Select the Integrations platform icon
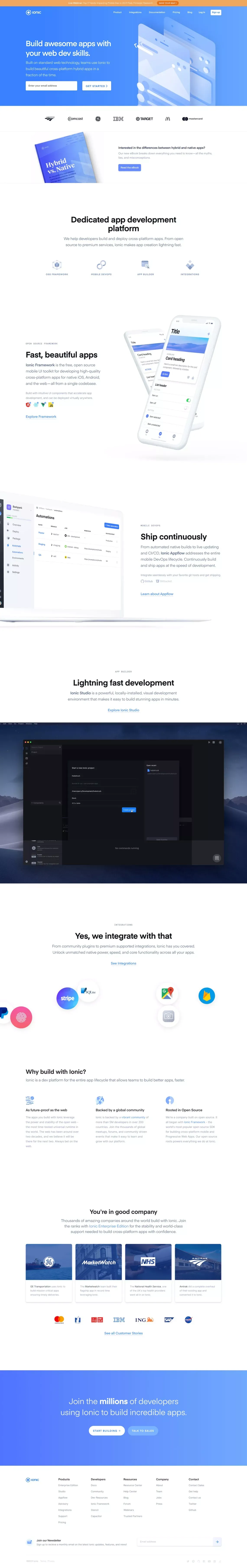 click(x=190, y=265)
